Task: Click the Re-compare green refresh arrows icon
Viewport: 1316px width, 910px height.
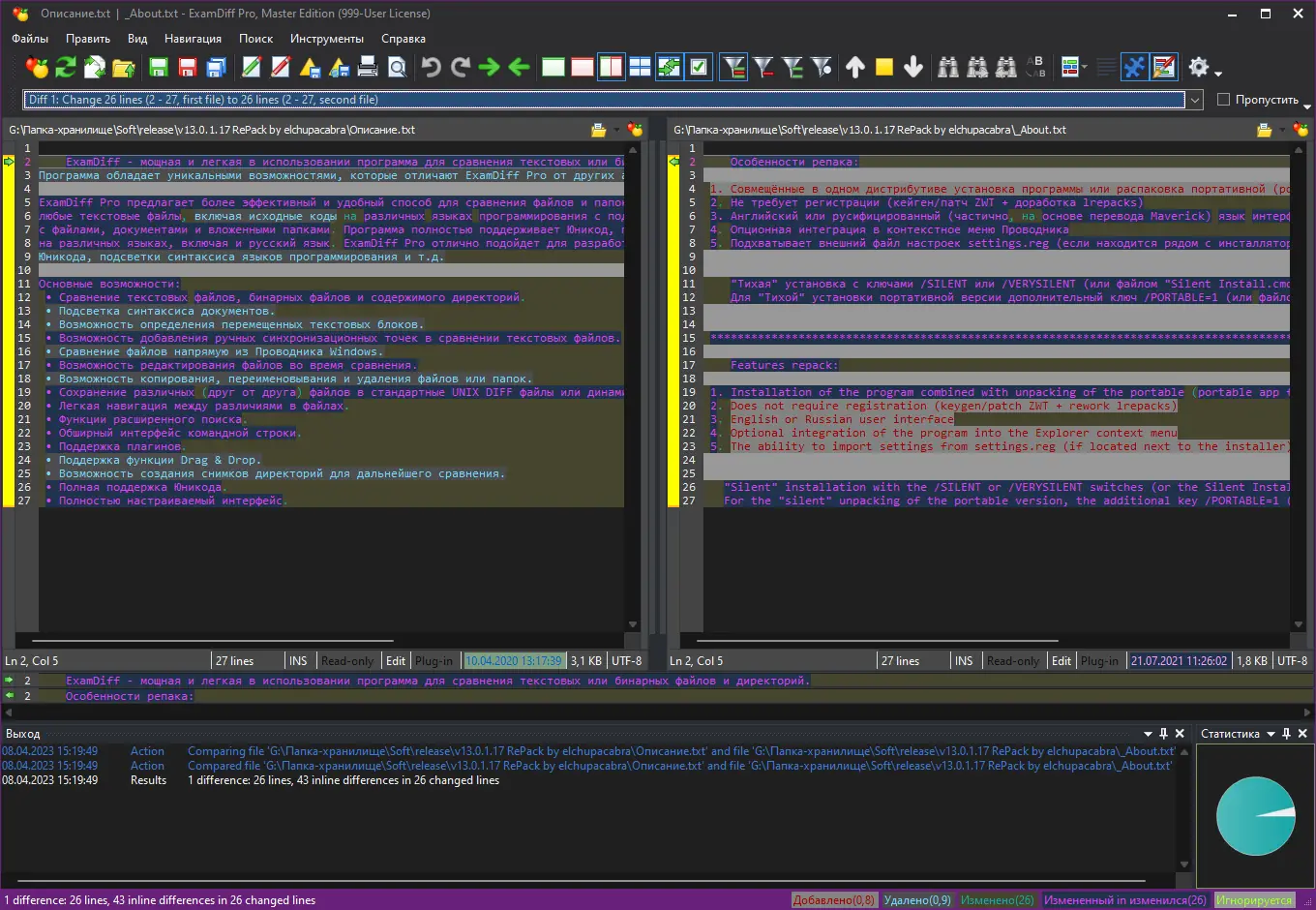Action: click(x=66, y=67)
